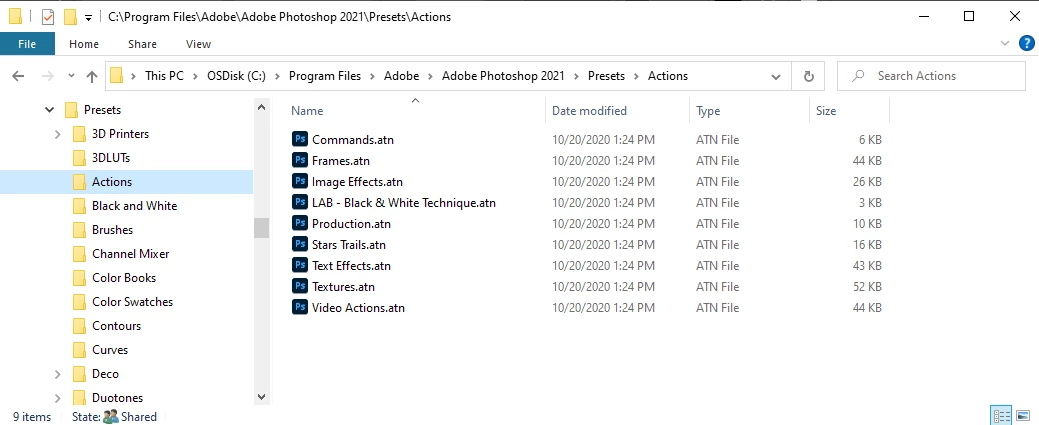Click the navigation pane scroll down arrow
This screenshot has width=1039, height=425.
pyautogui.click(x=261, y=396)
